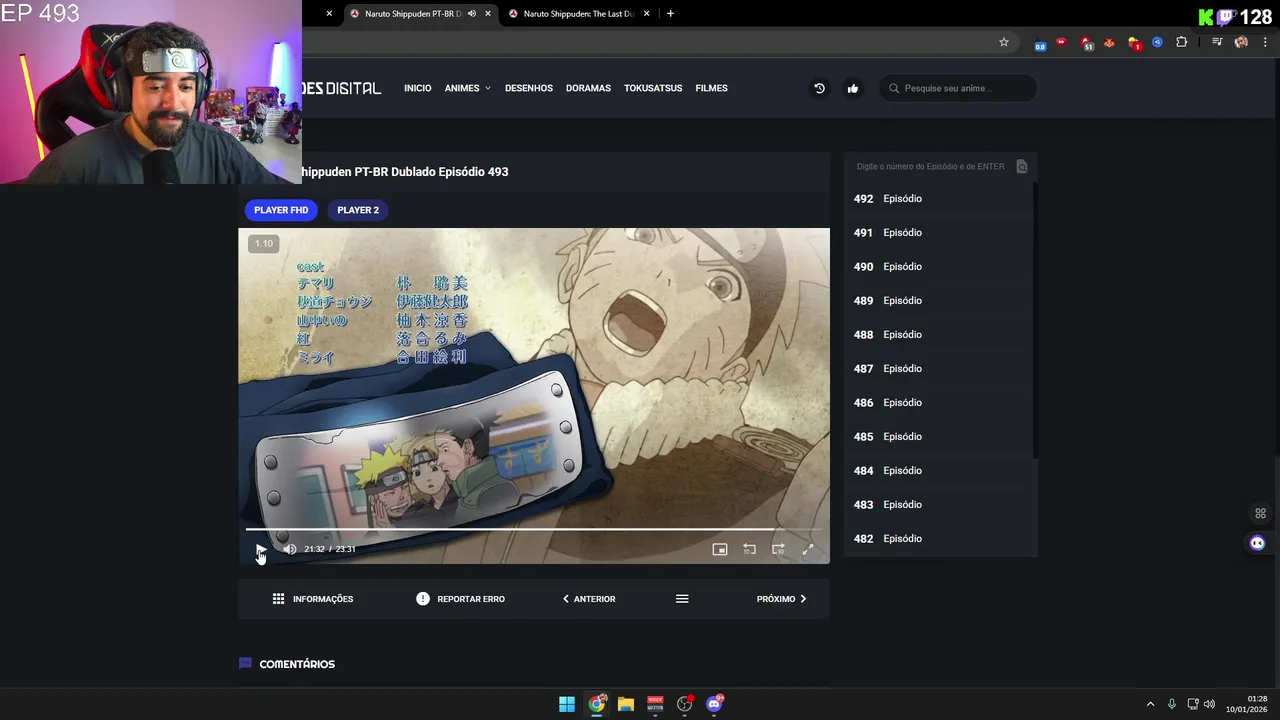This screenshot has width=1280, height=720.
Task: Click the red fast-forward extension icon
Action: (x=1062, y=42)
